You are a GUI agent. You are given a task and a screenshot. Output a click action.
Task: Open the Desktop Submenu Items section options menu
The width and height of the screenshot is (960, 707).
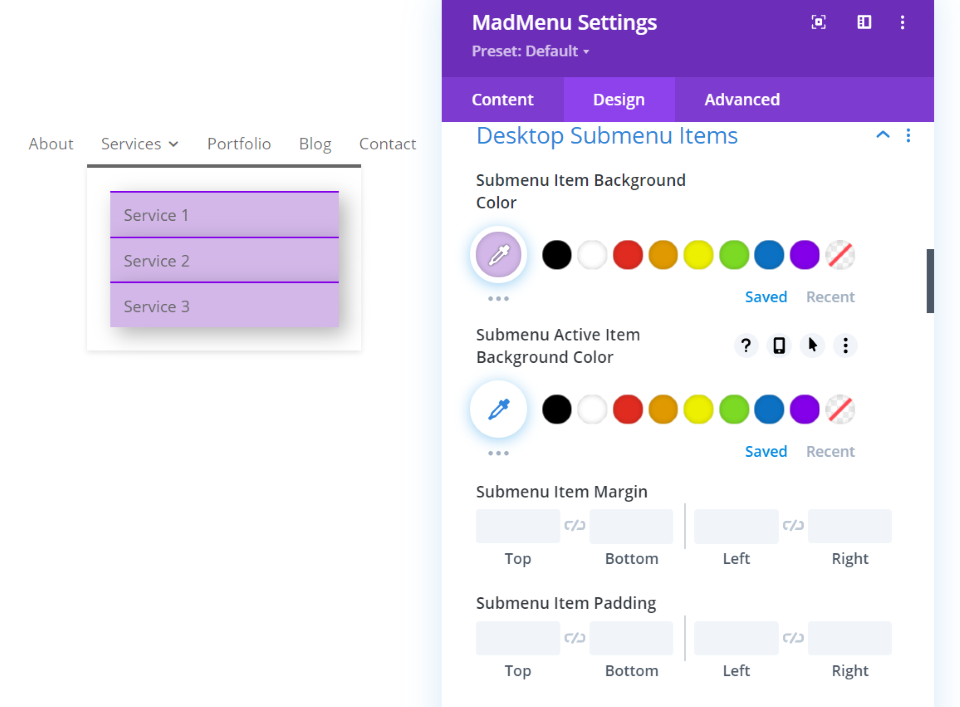pos(908,136)
